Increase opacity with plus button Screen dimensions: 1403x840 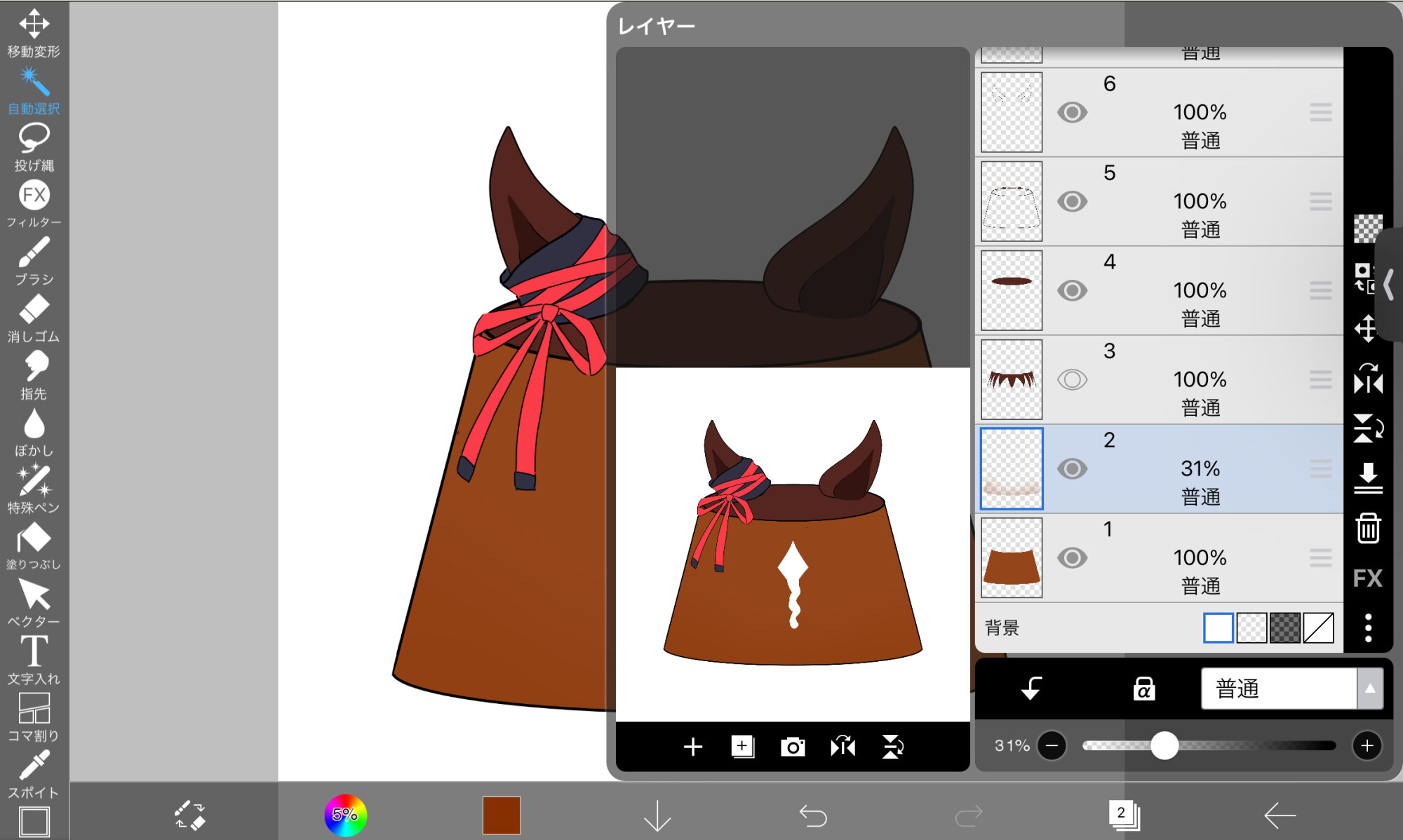(x=1367, y=745)
